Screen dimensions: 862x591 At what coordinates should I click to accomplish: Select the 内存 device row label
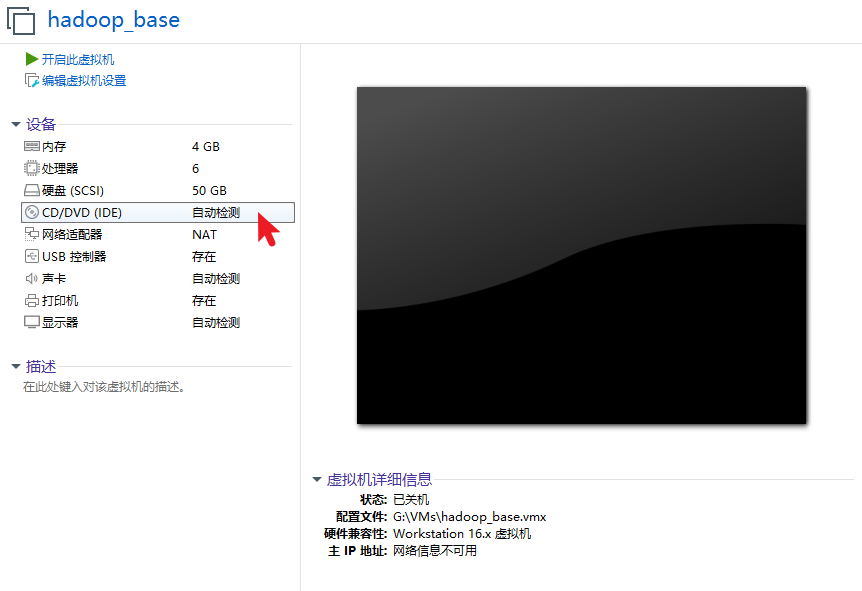pos(54,147)
